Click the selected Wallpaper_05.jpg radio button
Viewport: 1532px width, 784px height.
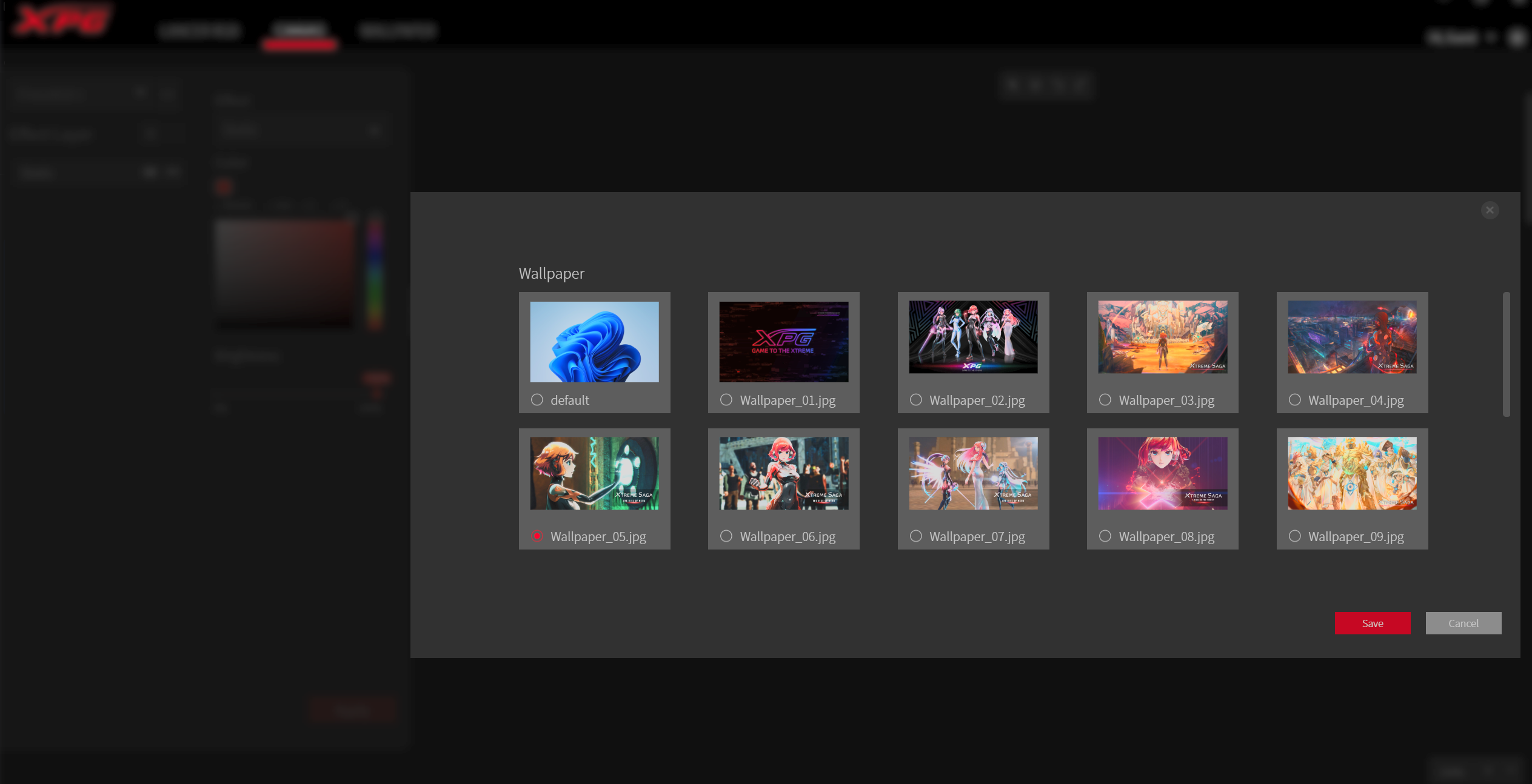point(537,536)
